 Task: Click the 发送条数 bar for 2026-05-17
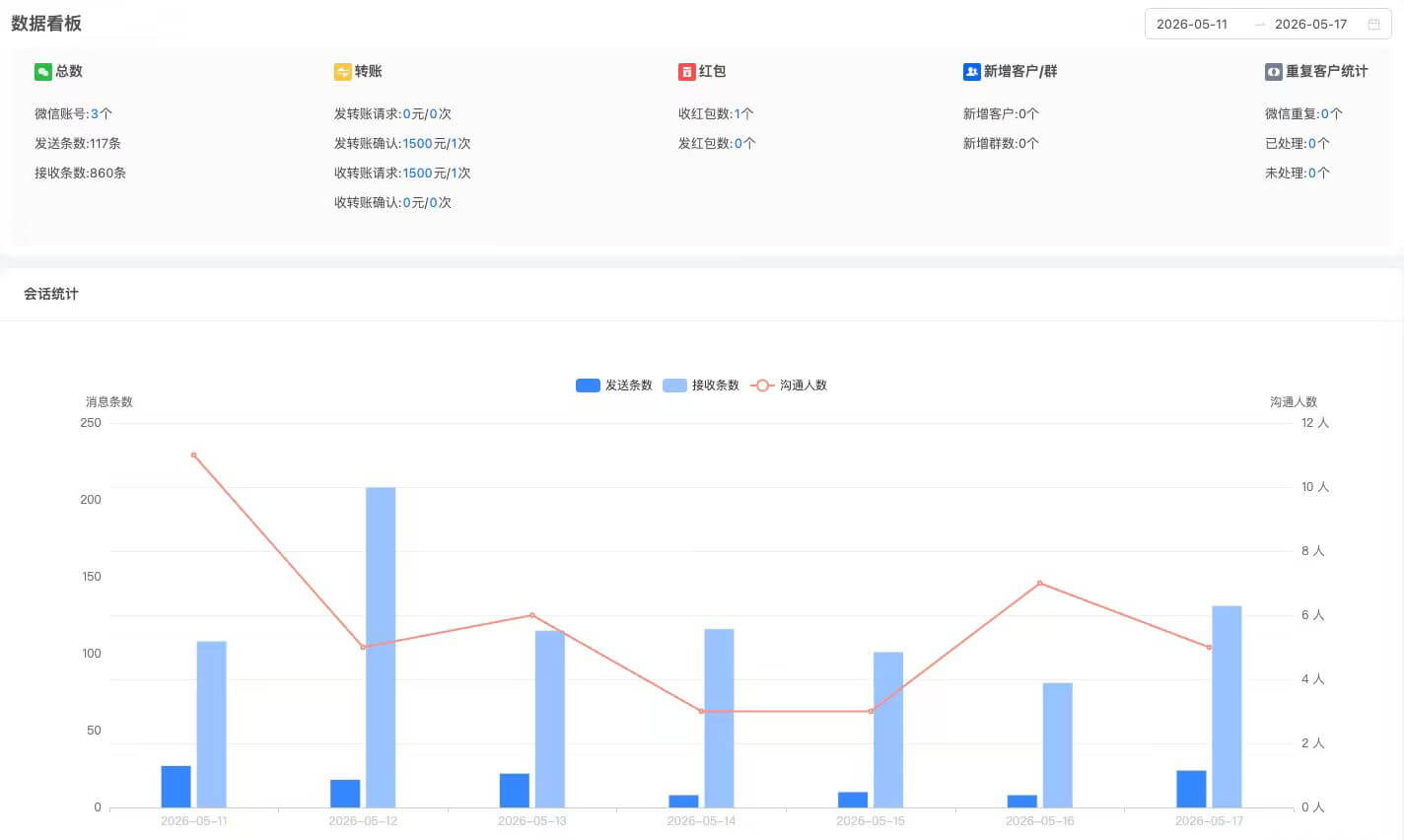click(1191, 789)
